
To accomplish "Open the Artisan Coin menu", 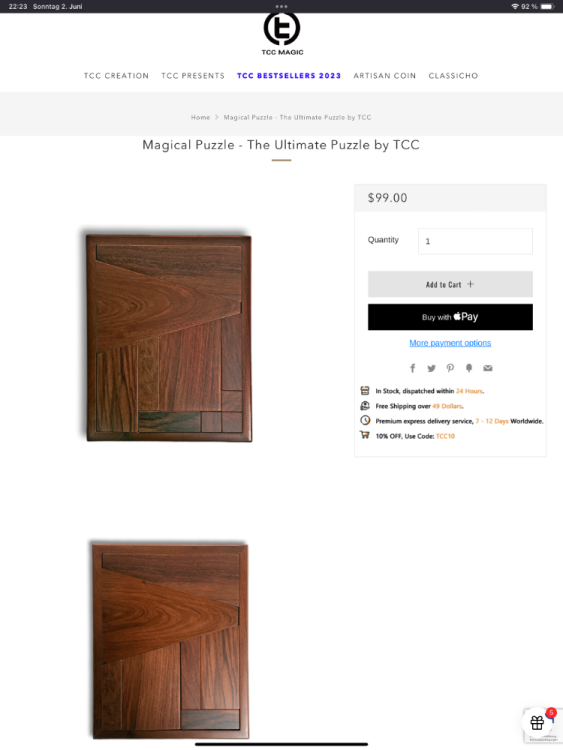I will pyautogui.click(x=385, y=76).
